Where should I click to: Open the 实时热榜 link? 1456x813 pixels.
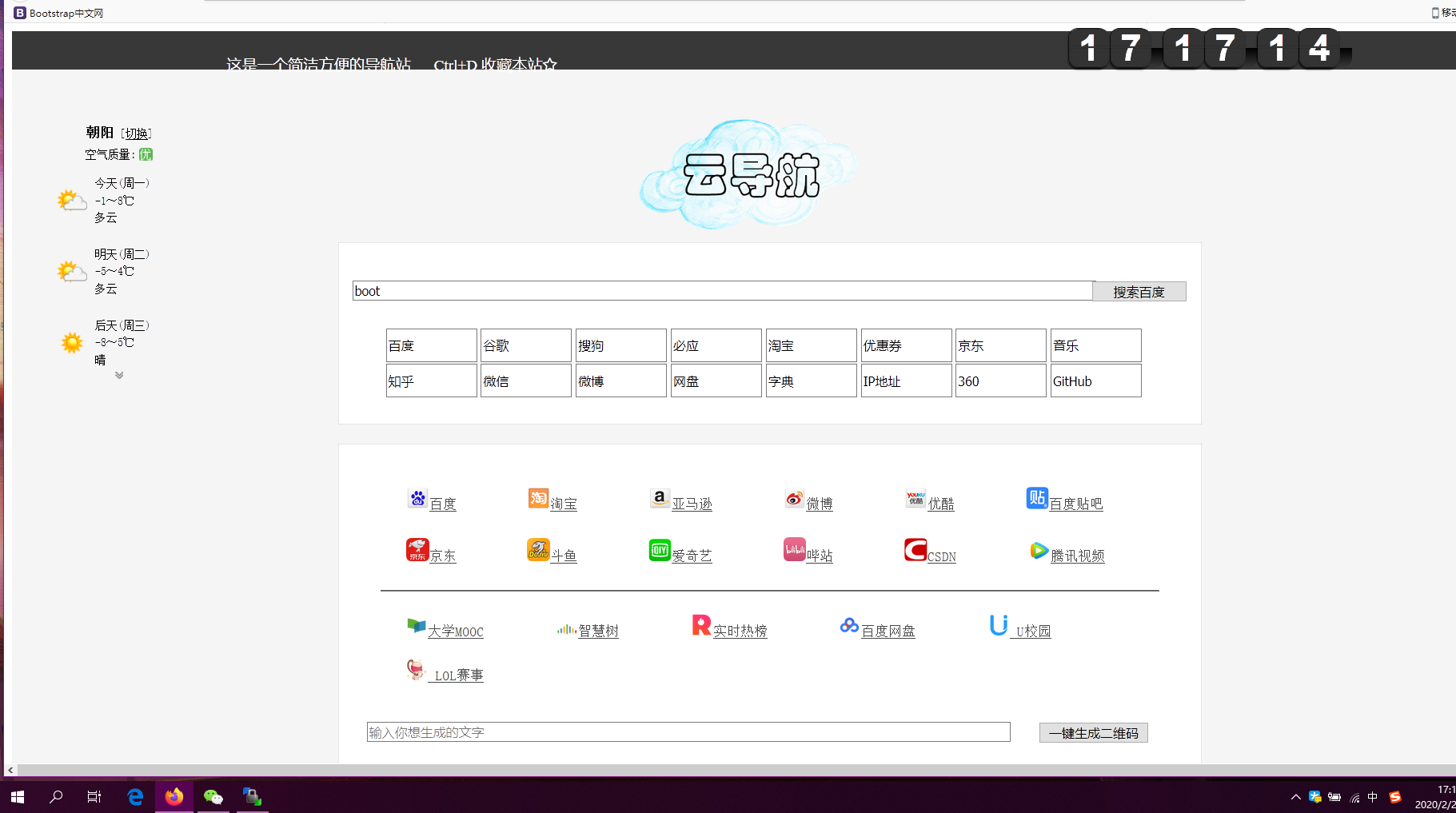(x=740, y=632)
